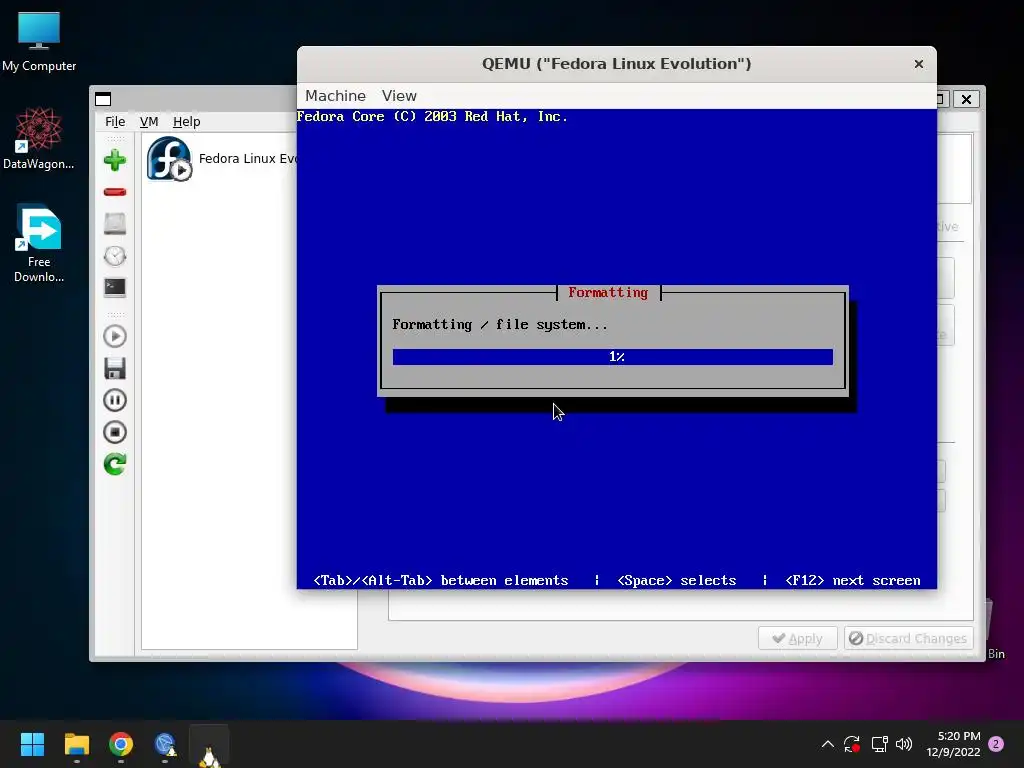
Task: Close the VM manager background window
Action: [x=967, y=99]
